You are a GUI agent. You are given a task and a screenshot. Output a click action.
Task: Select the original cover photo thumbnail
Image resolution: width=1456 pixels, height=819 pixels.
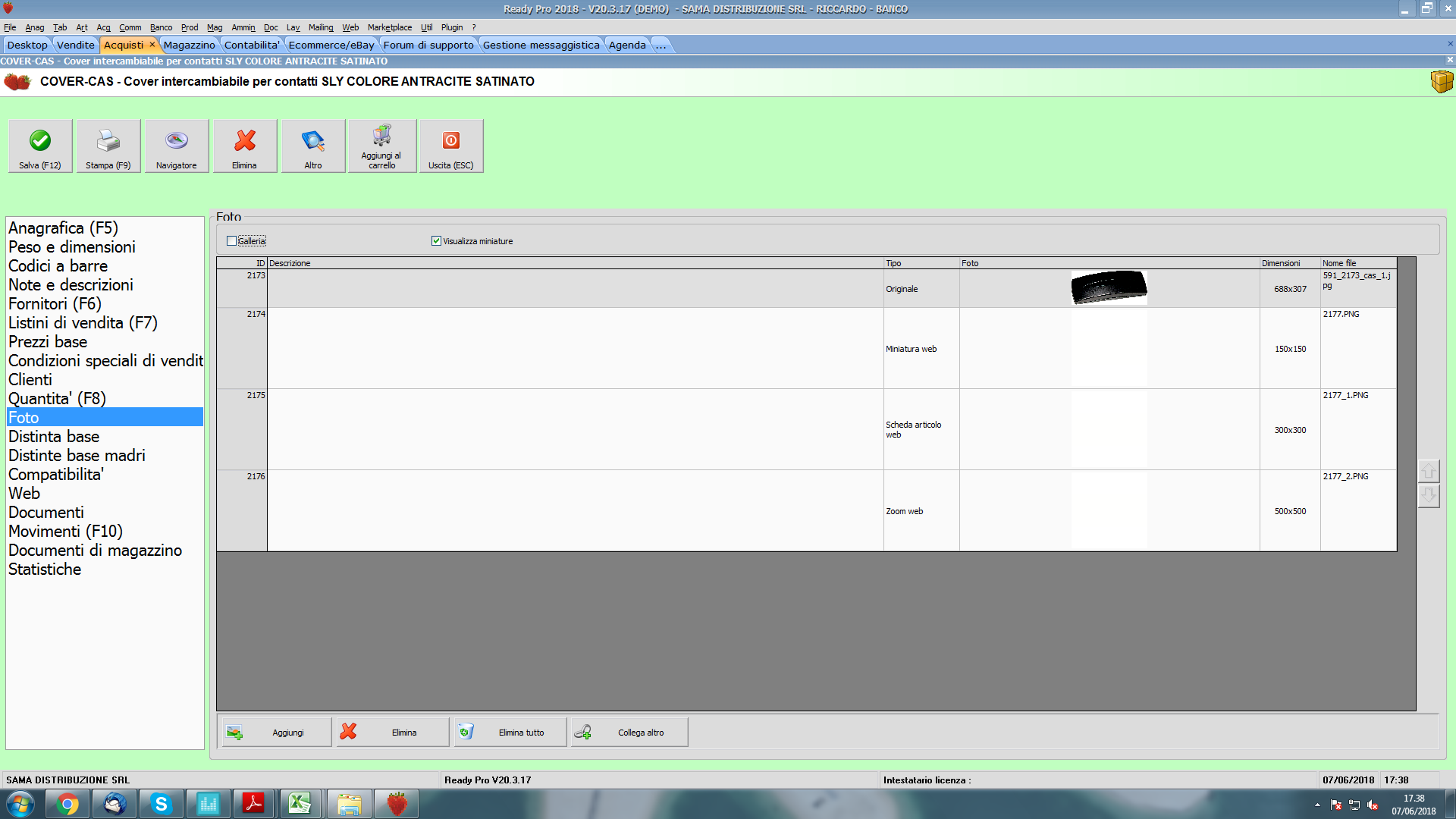point(1109,287)
